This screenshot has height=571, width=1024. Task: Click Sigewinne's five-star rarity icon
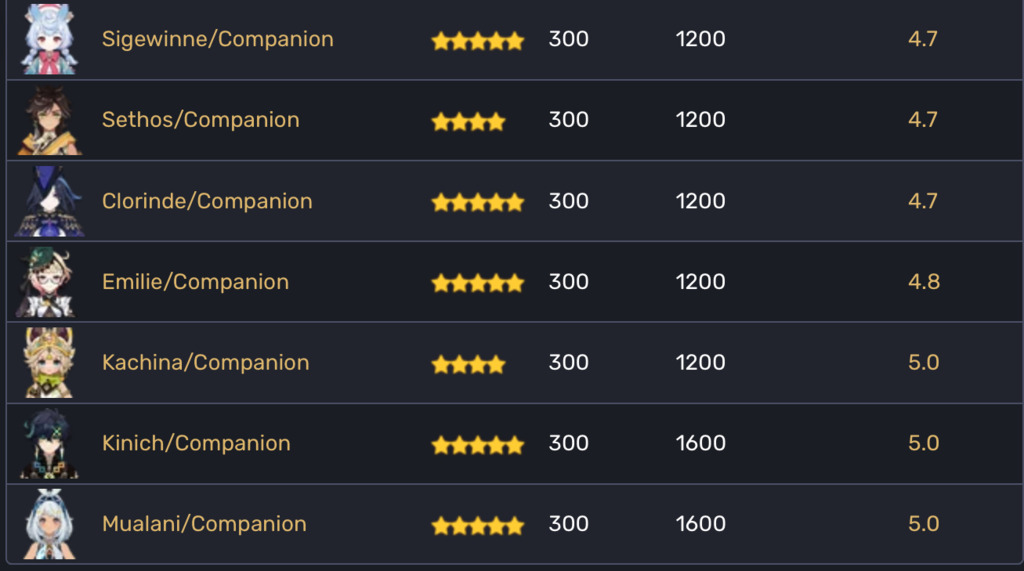(x=478, y=41)
